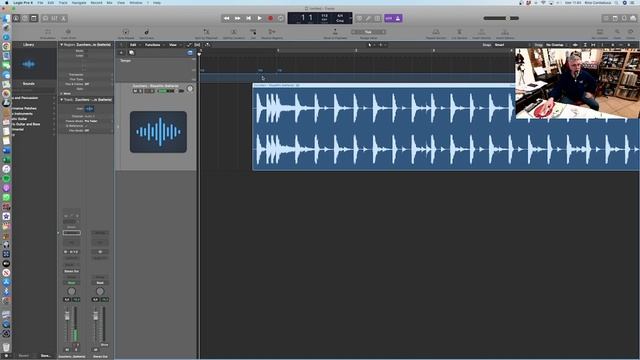This screenshot has width=640, height=360.
Task: Click the Read automation button on the left channel strip
Action: pos(71,282)
